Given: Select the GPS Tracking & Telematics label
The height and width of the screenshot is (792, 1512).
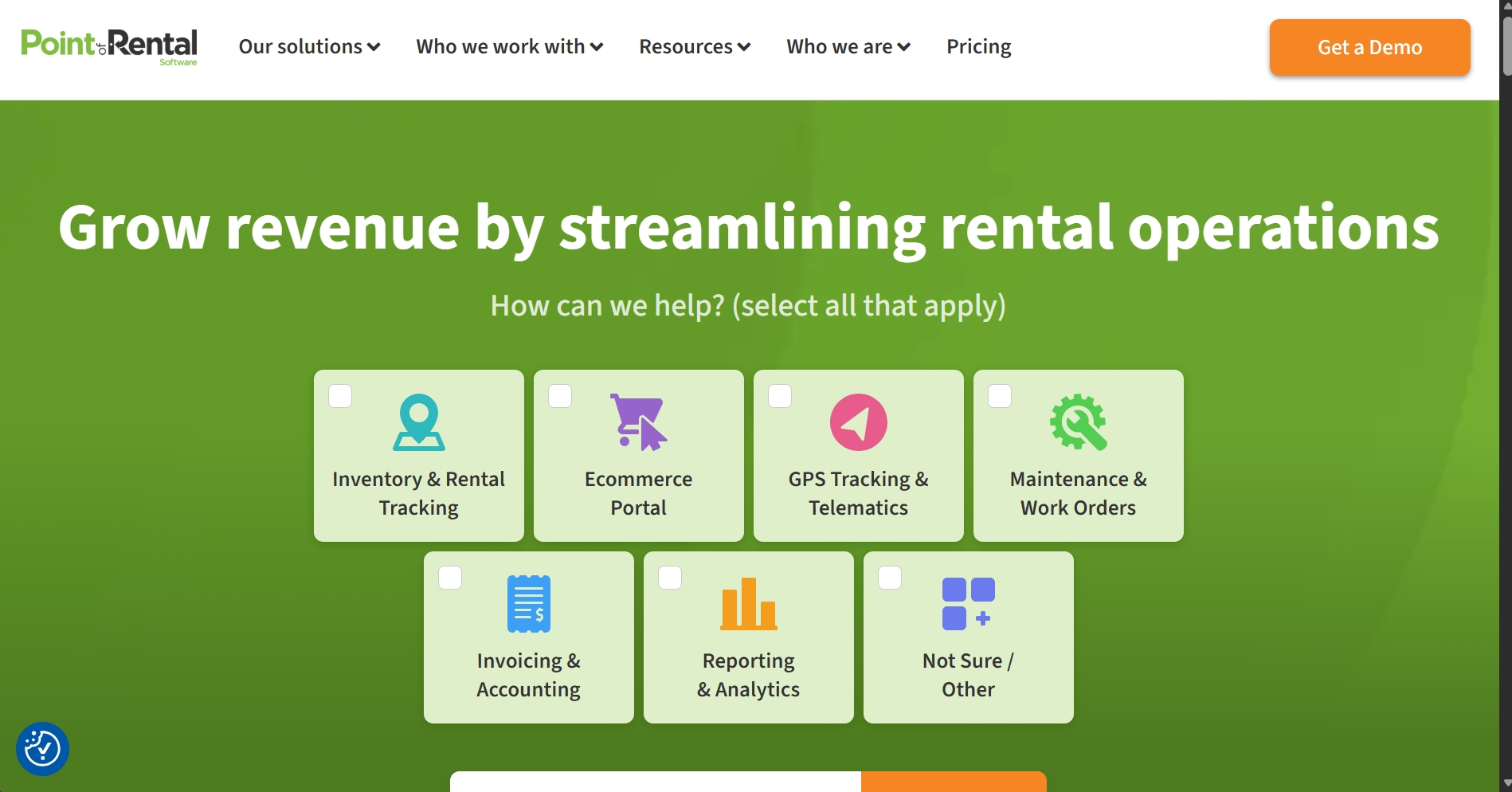Looking at the screenshot, I should click(x=859, y=493).
